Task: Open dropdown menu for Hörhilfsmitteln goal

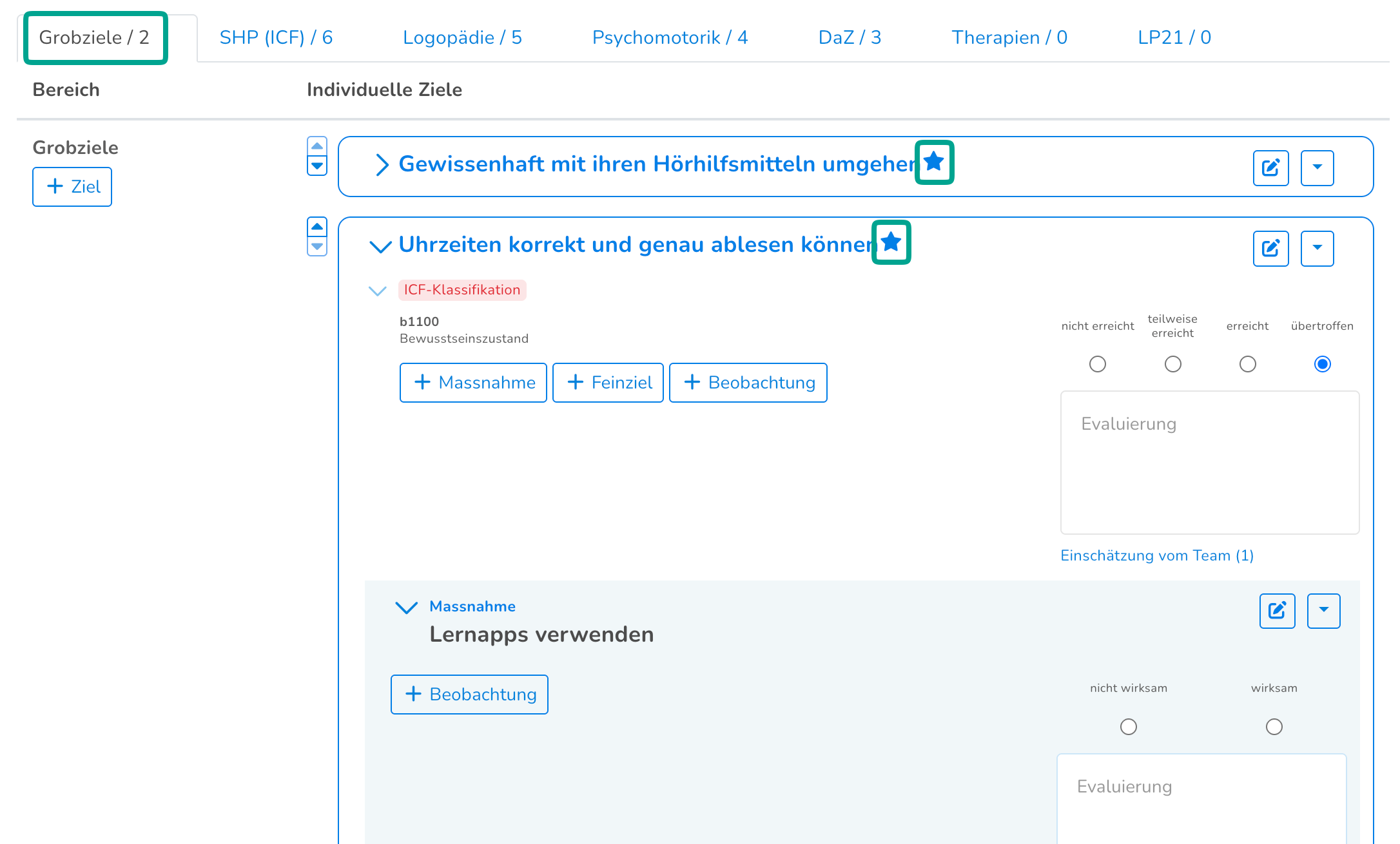Action: click(1317, 168)
